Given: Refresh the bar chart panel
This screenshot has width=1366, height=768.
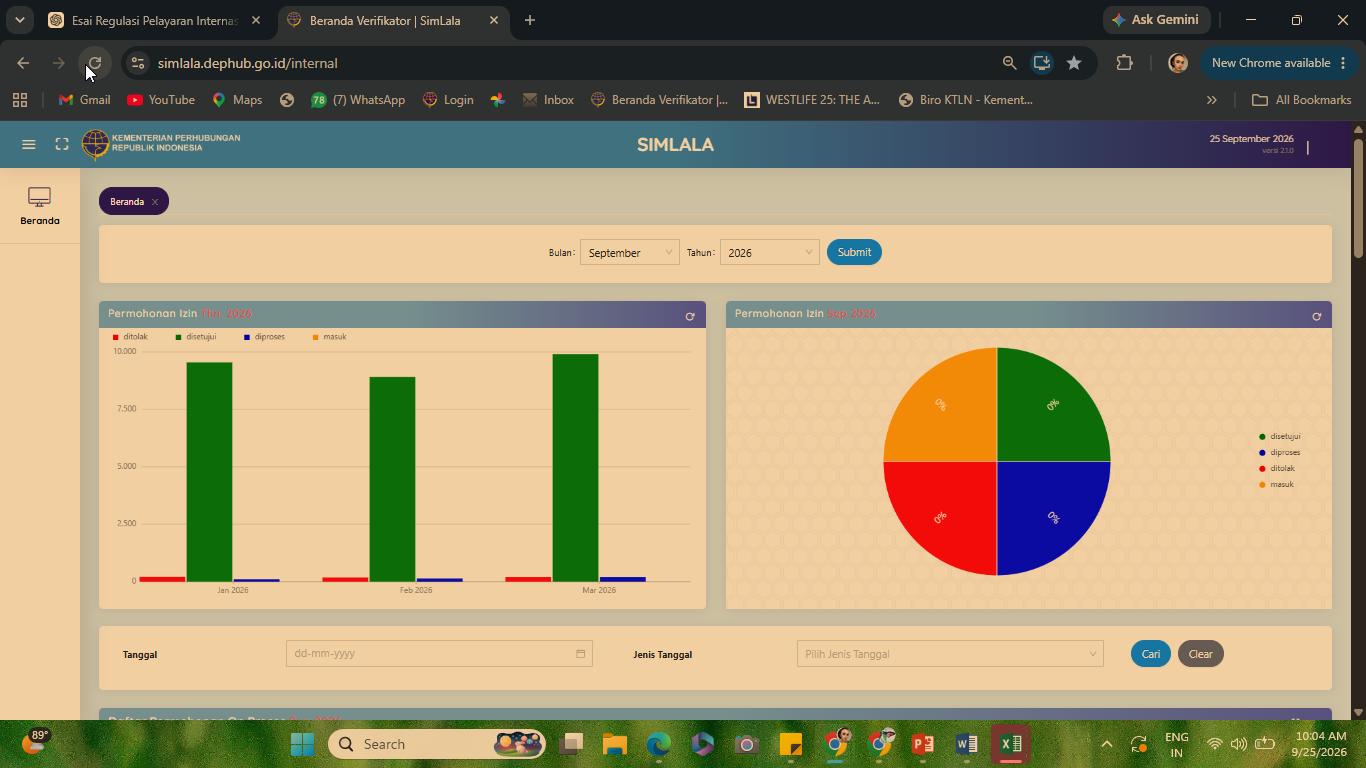Looking at the screenshot, I should point(689,316).
